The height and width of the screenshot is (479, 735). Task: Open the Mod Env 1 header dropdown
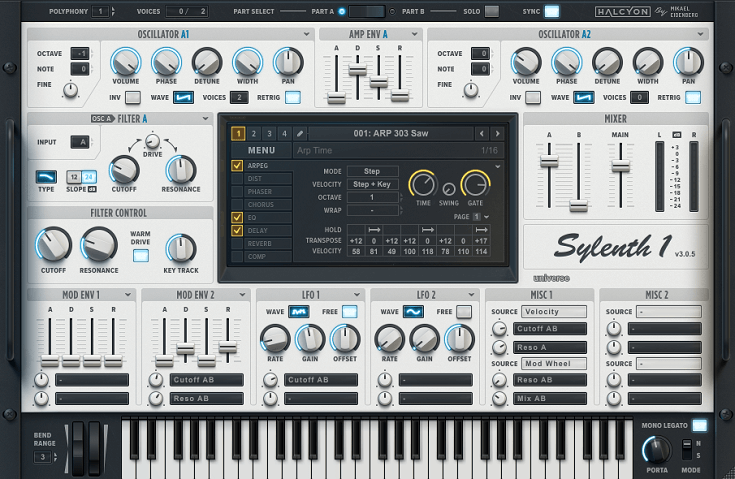click(x=128, y=295)
